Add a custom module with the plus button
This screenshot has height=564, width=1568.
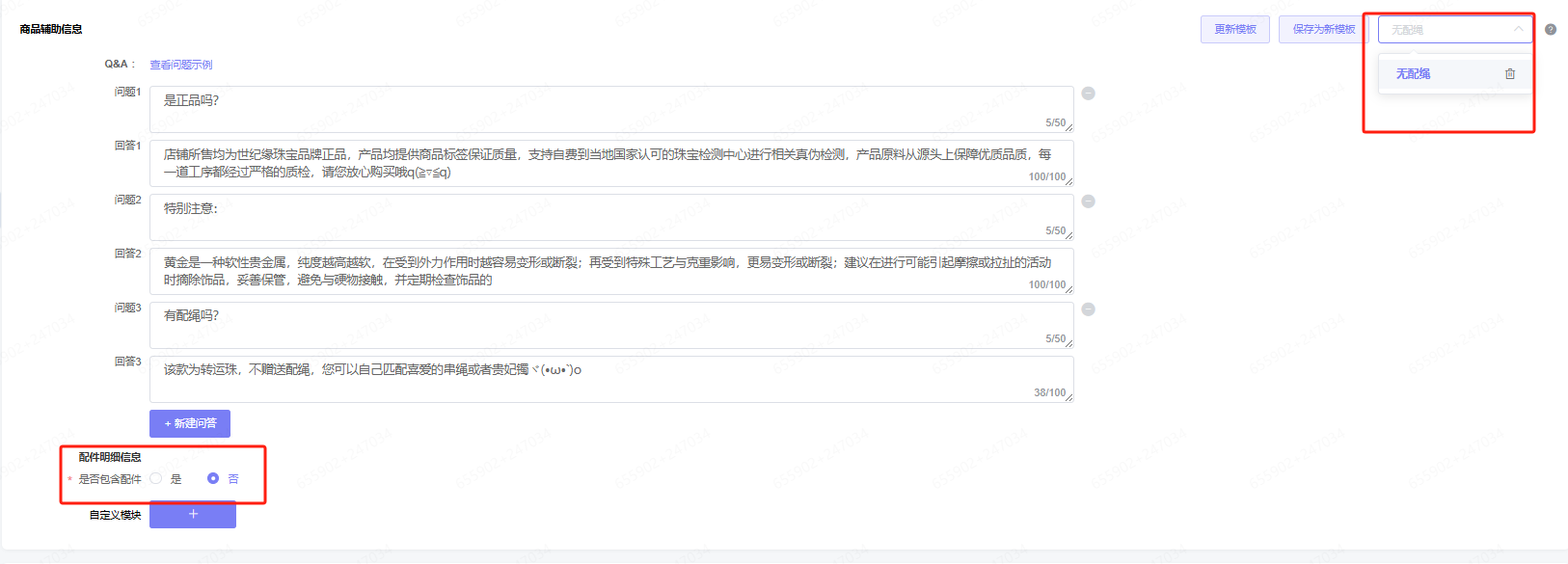[193, 515]
